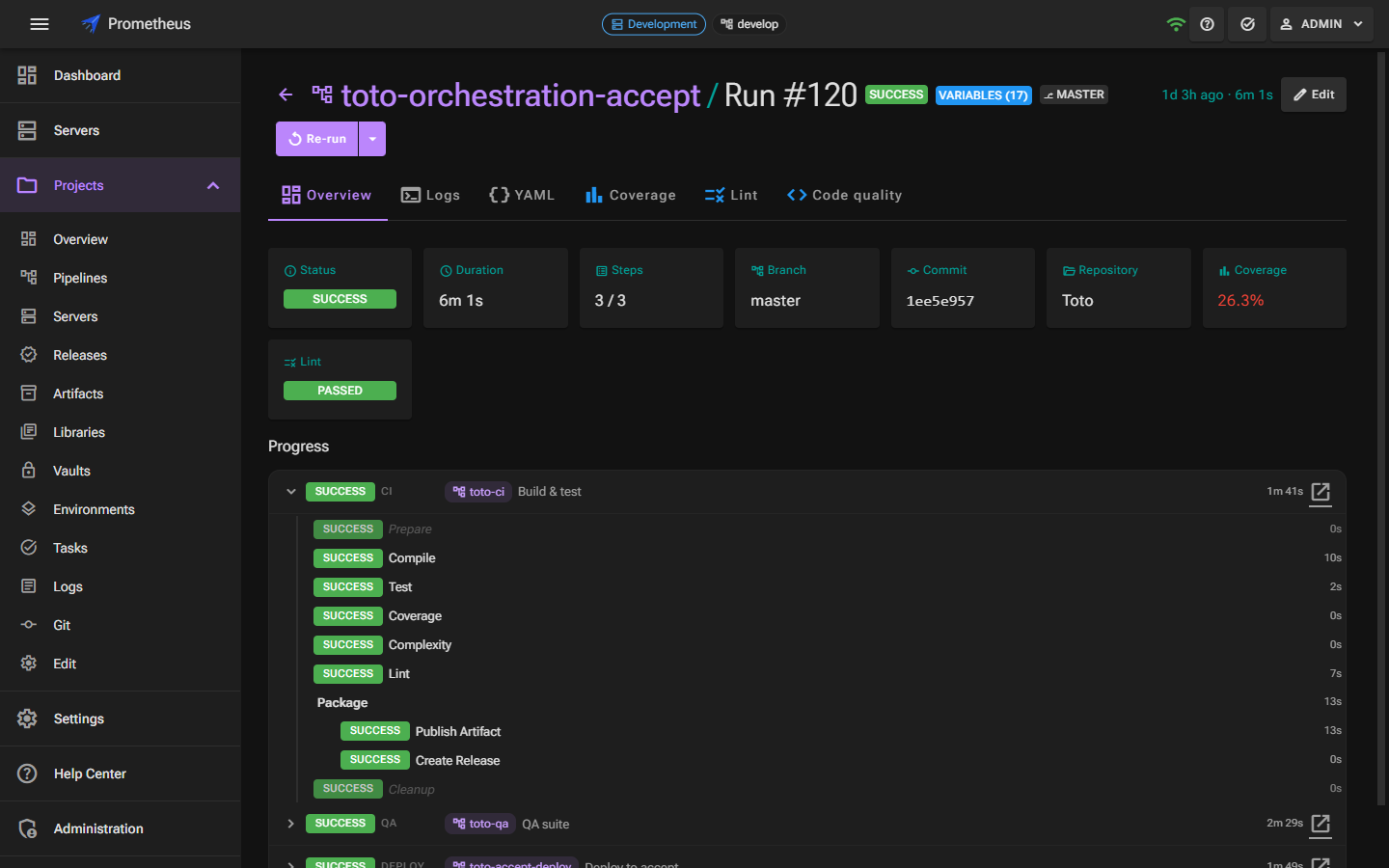
Task: Click the Lint PASSED badge
Action: [340, 391]
